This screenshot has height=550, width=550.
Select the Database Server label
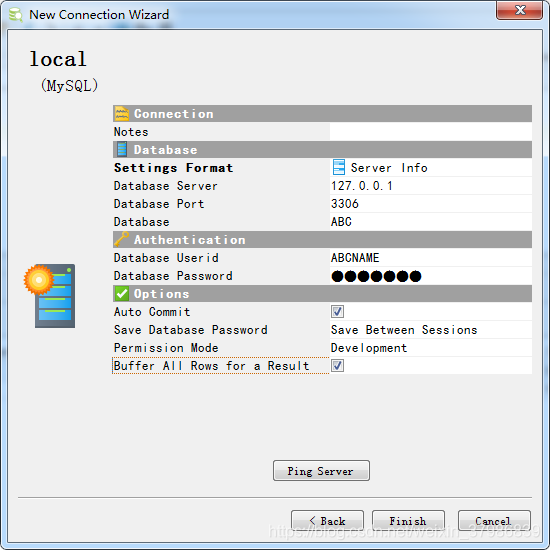pos(166,186)
